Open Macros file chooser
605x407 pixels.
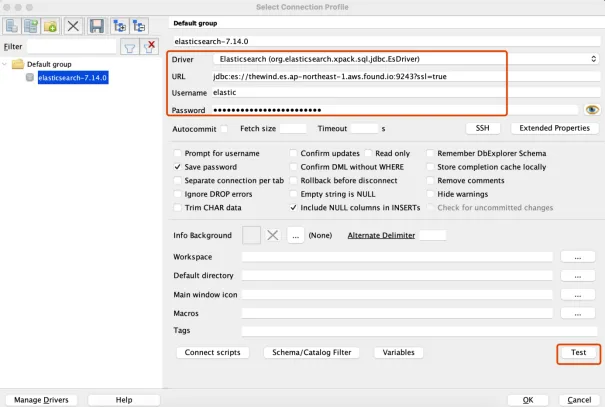coord(578,314)
